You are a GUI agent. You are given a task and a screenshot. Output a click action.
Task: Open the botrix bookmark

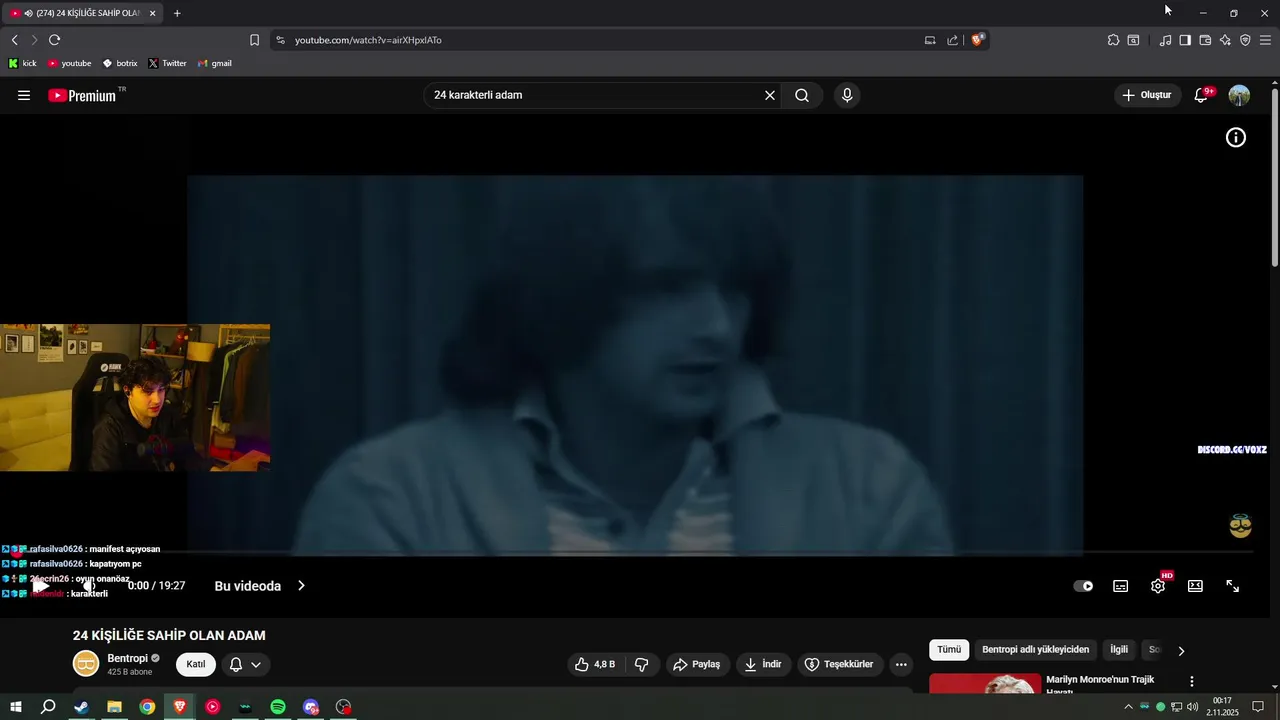click(x=120, y=63)
